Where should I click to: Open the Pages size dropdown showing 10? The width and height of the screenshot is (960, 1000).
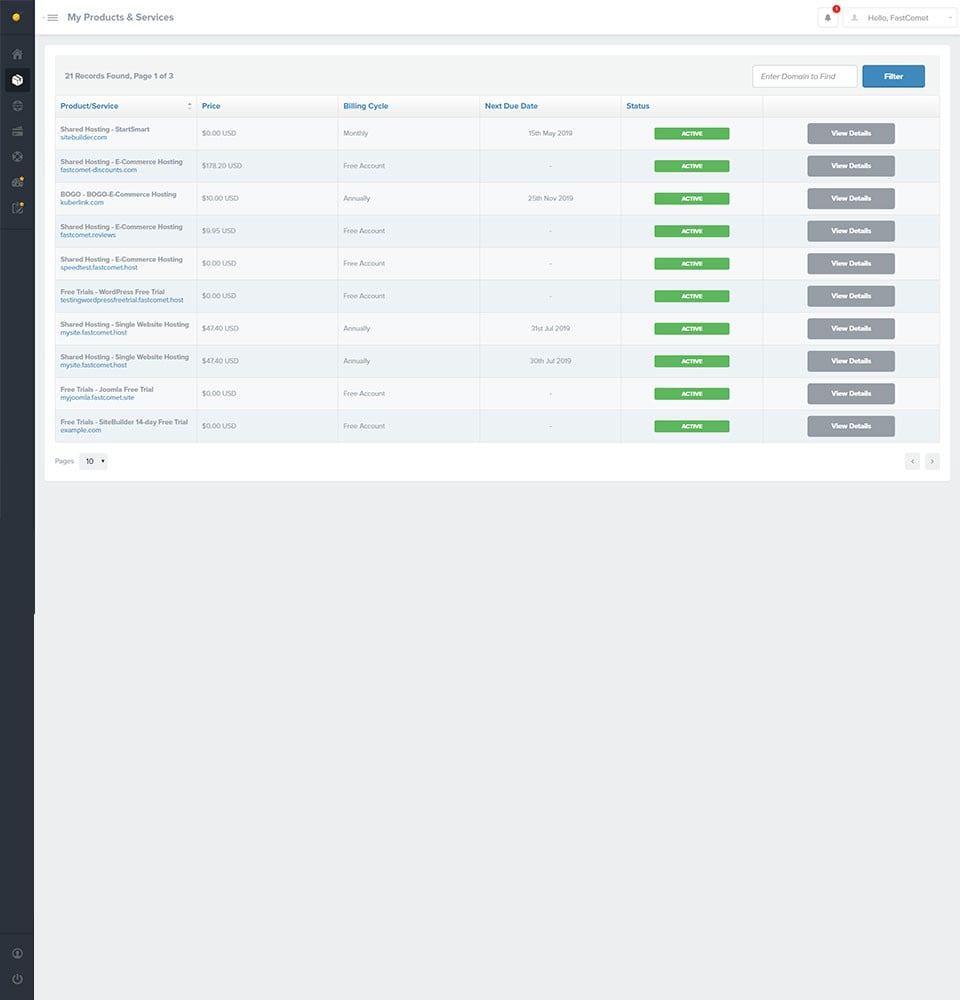pyautogui.click(x=93, y=461)
